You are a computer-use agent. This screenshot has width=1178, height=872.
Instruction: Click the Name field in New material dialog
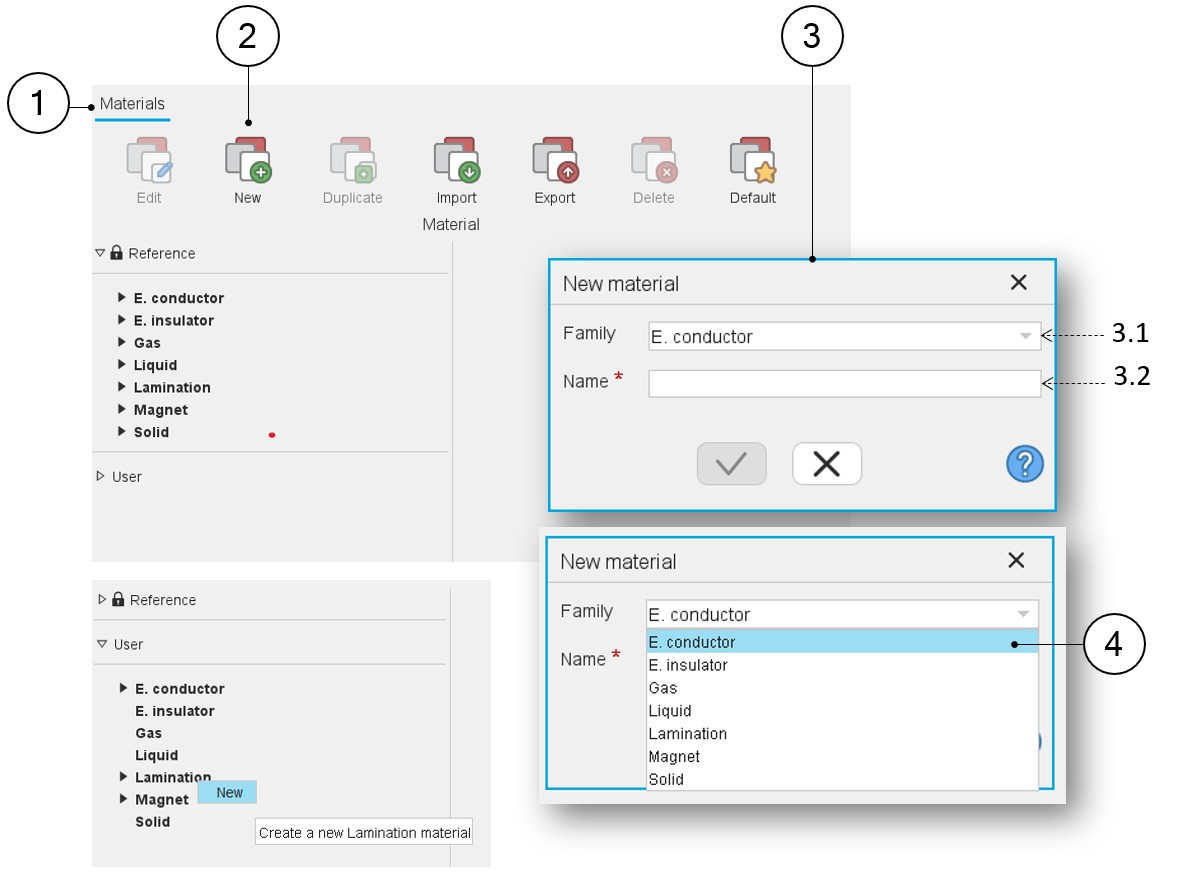[844, 384]
